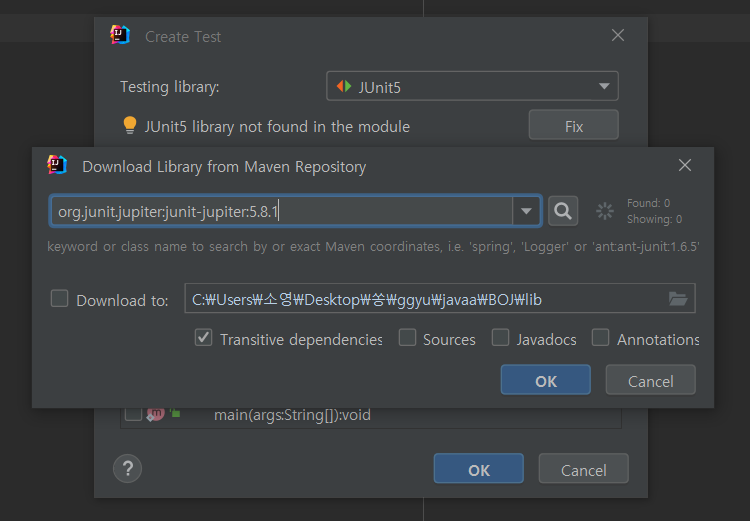This screenshot has width=750, height=521.
Task: Open the Maven coordinates history dropdown arrow
Action: (x=526, y=211)
